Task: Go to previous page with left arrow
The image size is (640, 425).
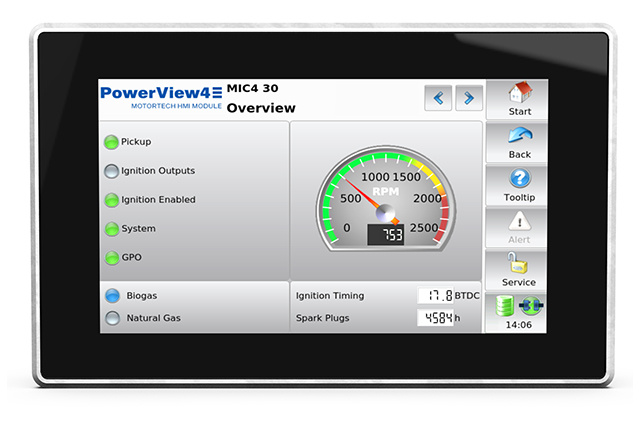Action: pos(437,98)
